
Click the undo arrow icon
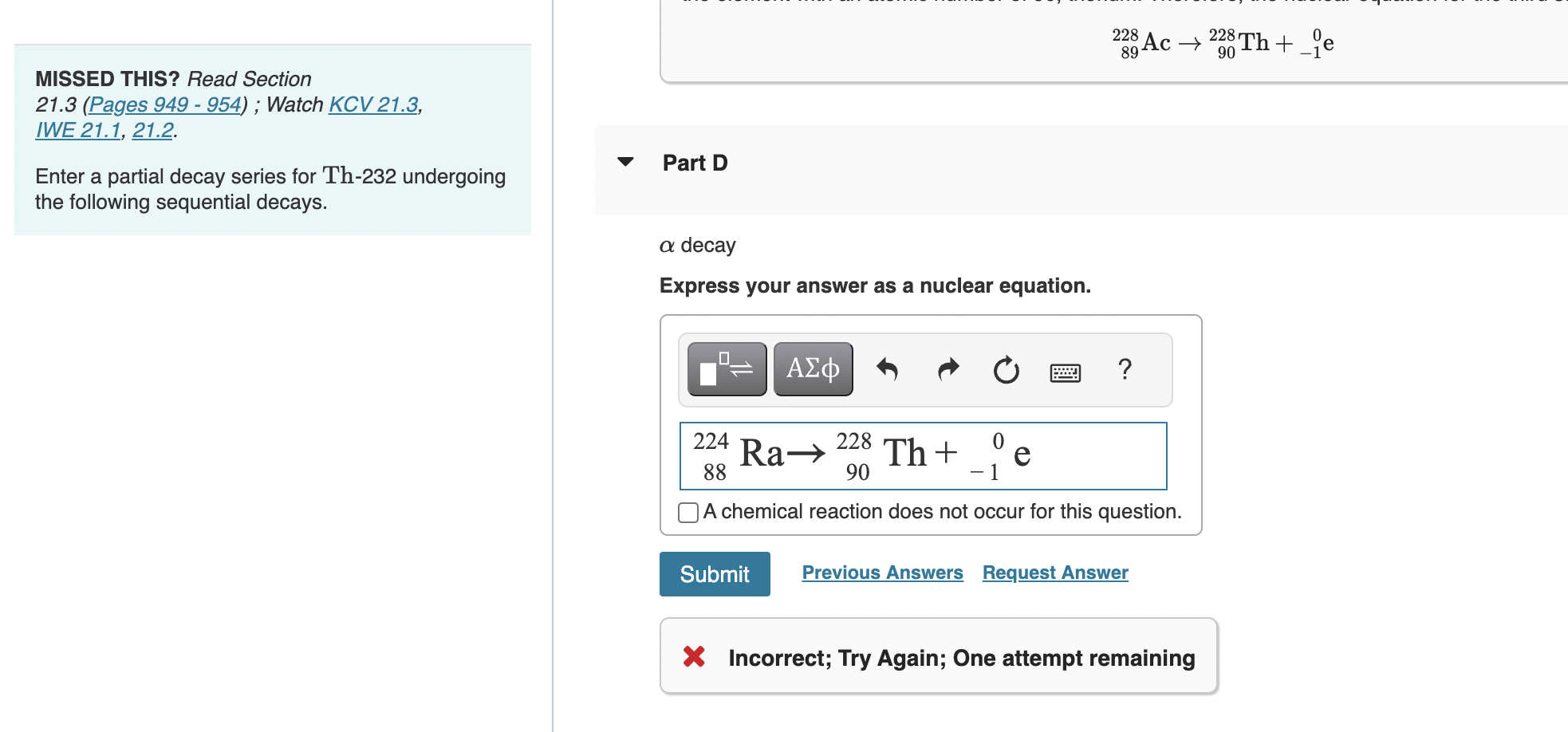[x=887, y=369]
